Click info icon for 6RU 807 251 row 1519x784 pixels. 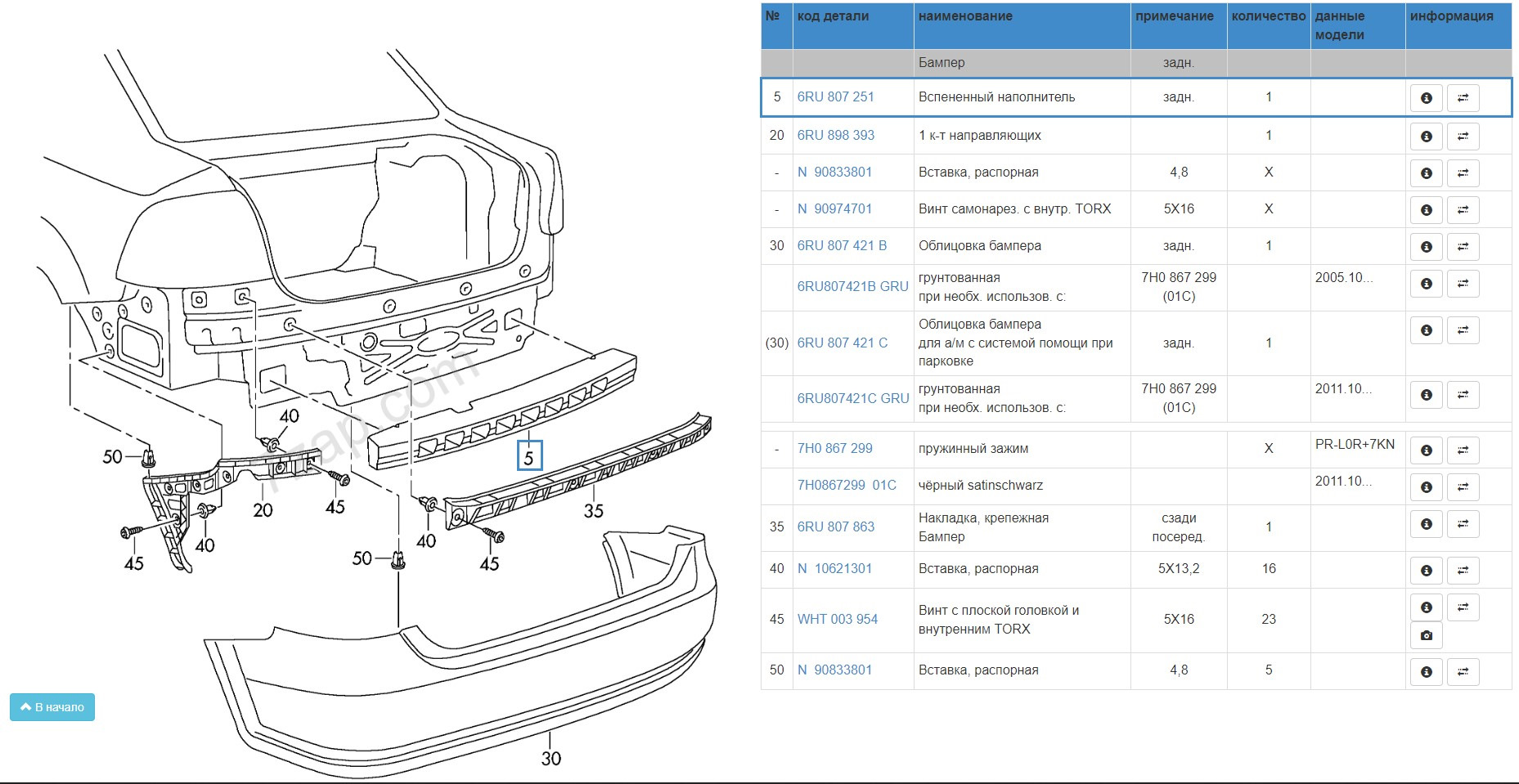(1426, 98)
